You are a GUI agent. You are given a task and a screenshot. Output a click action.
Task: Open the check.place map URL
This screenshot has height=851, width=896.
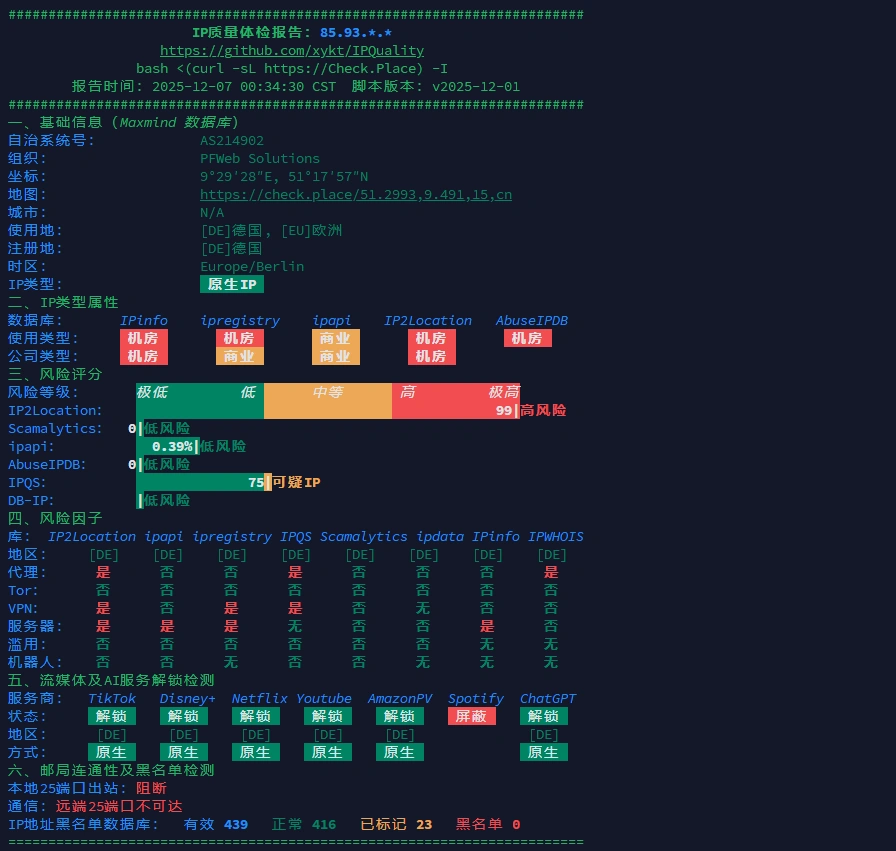(x=355, y=195)
